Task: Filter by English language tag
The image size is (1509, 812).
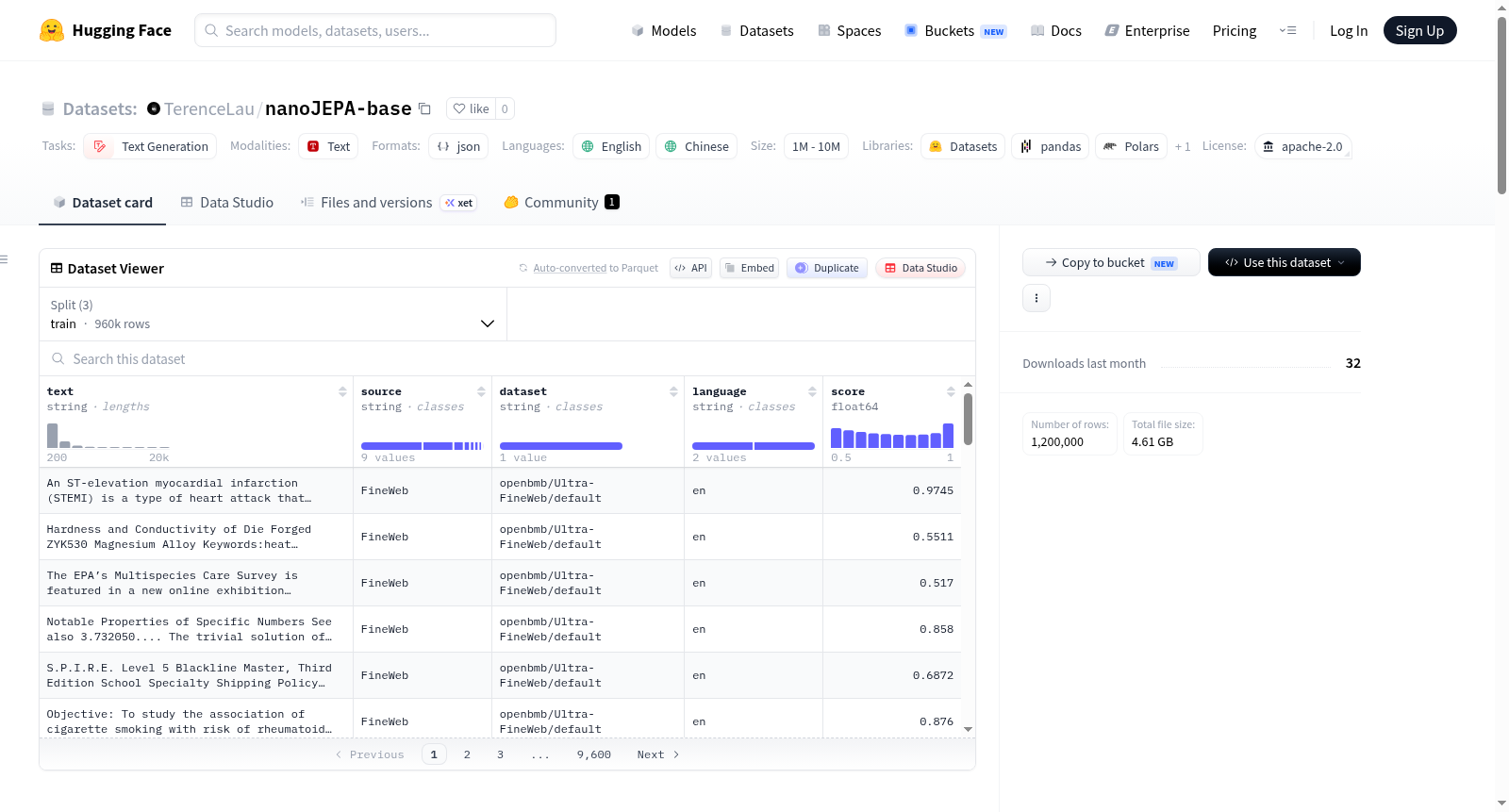Action: point(611,146)
